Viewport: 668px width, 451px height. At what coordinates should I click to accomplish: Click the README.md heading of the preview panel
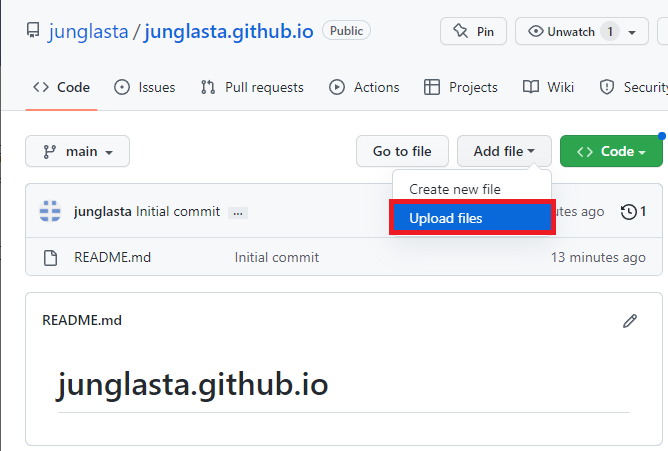coord(82,320)
